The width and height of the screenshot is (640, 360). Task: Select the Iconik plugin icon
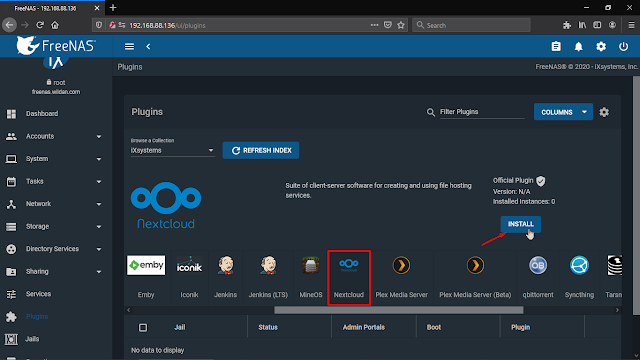pos(189,266)
